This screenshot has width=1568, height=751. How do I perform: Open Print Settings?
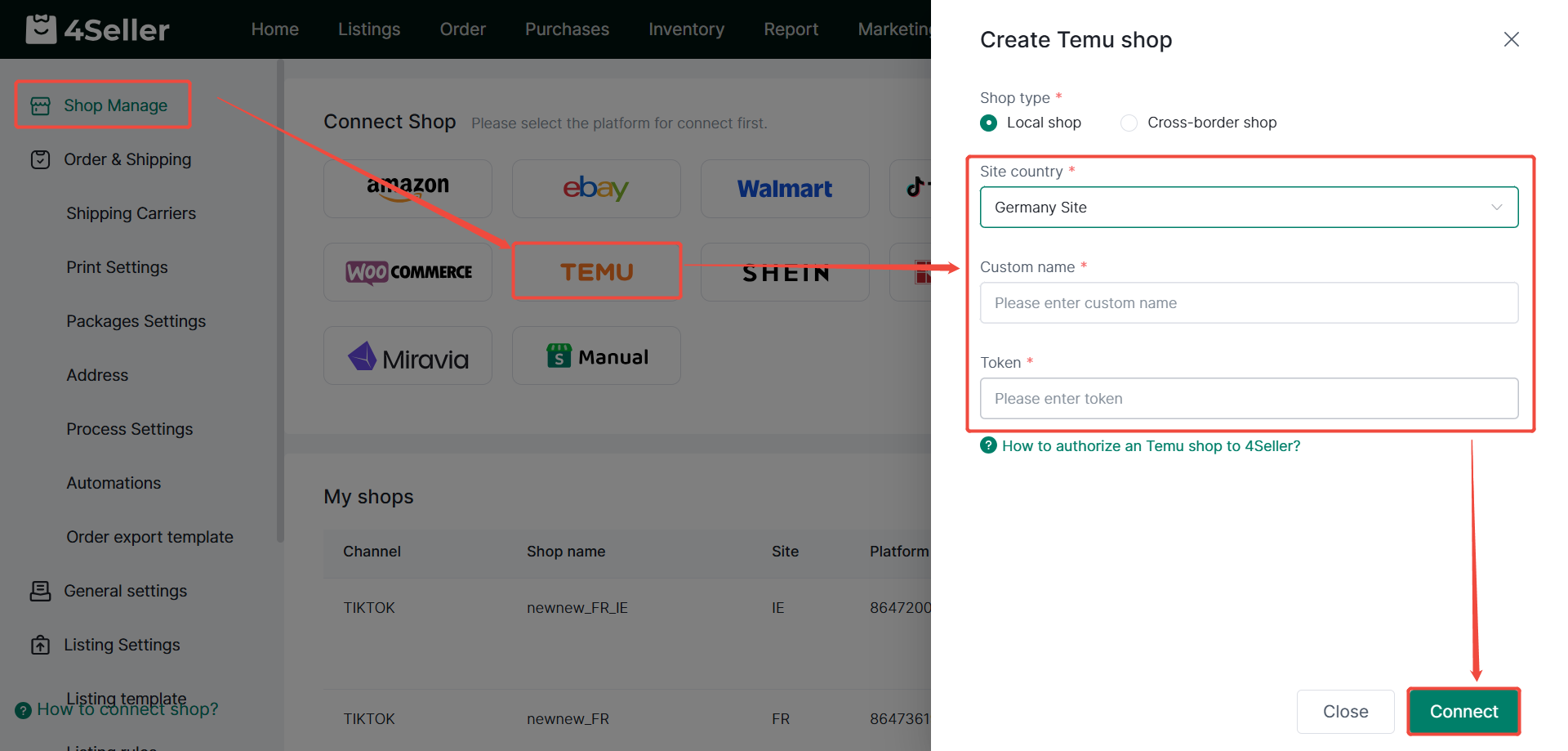[x=117, y=267]
